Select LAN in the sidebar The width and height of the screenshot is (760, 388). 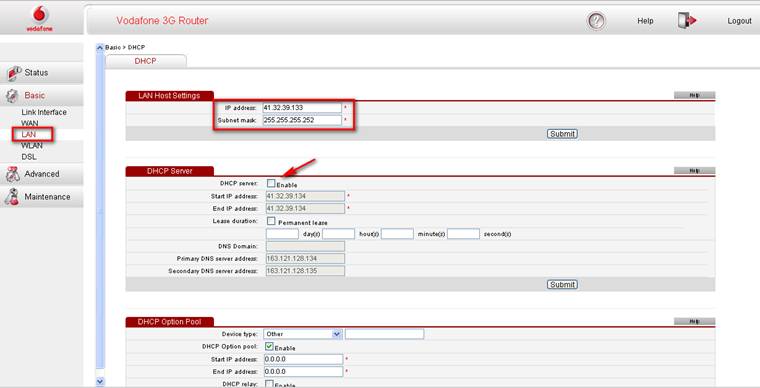(x=29, y=135)
